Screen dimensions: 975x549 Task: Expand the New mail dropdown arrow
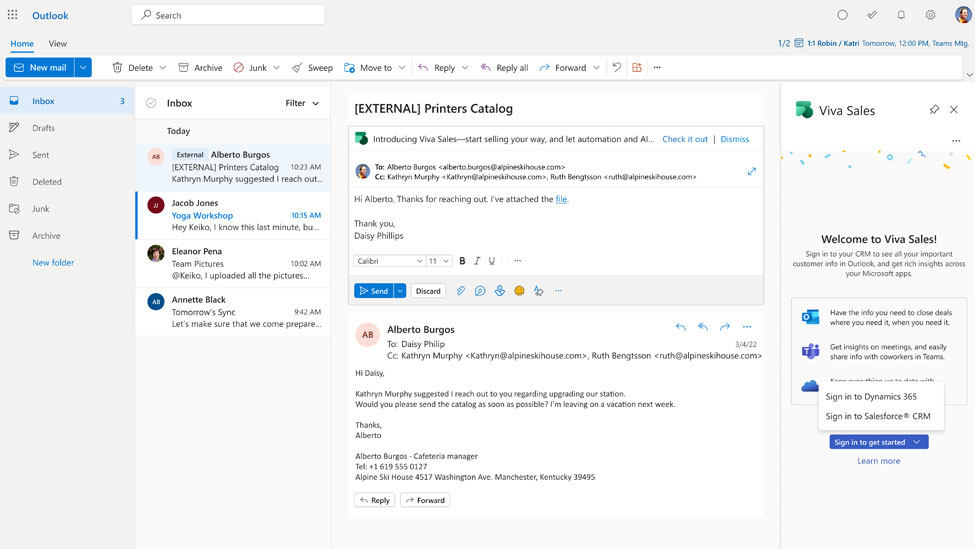(83, 67)
